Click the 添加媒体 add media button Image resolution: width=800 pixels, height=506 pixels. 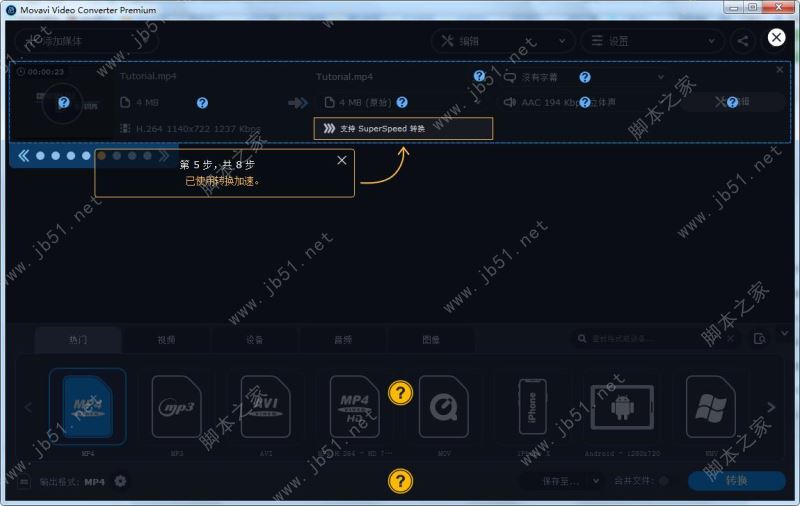(x=86, y=41)
